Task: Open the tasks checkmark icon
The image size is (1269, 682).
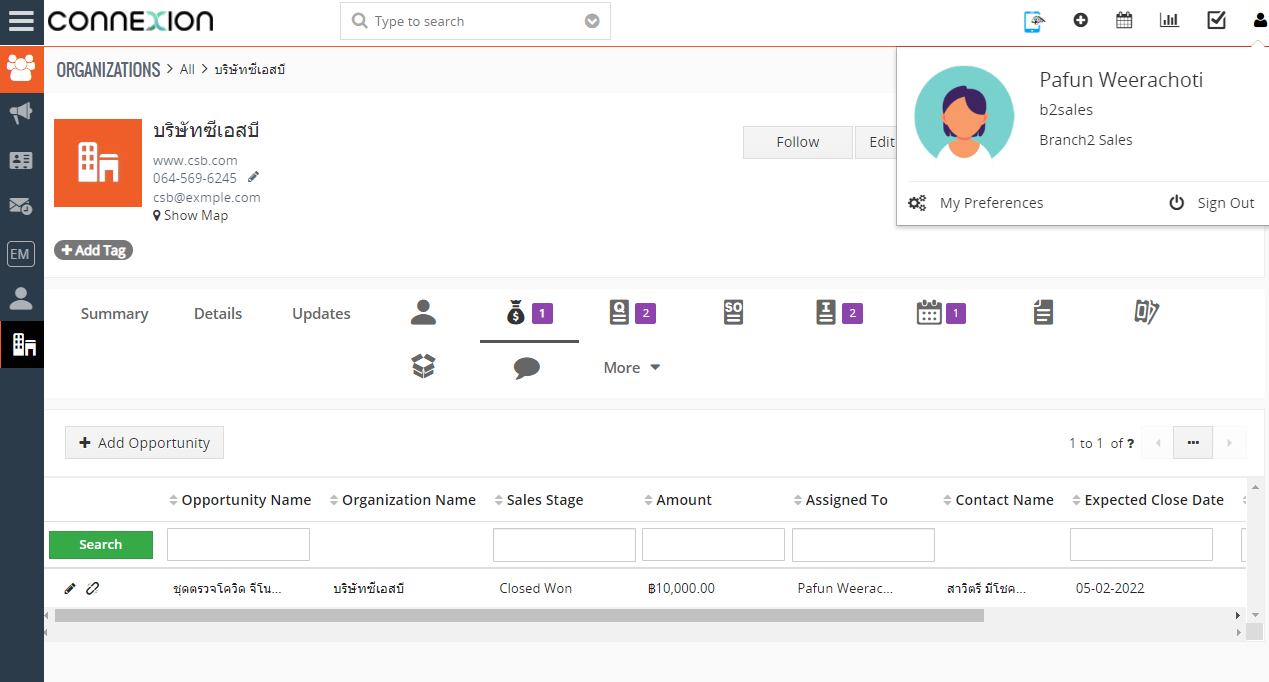Action: [1216, 20]
